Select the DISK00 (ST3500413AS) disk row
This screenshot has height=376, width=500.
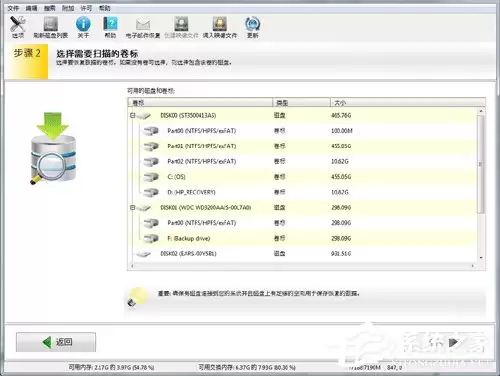[x=302, y=115]
